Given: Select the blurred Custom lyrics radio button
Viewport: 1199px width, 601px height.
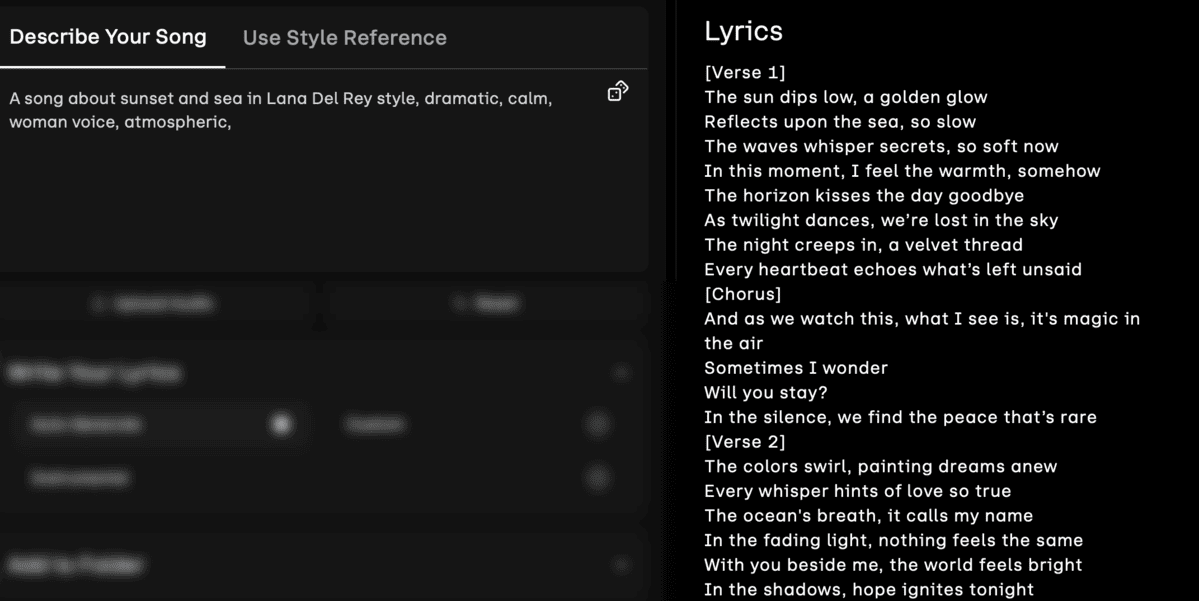Looking at the screenshot, I should (x=598, y=424).
